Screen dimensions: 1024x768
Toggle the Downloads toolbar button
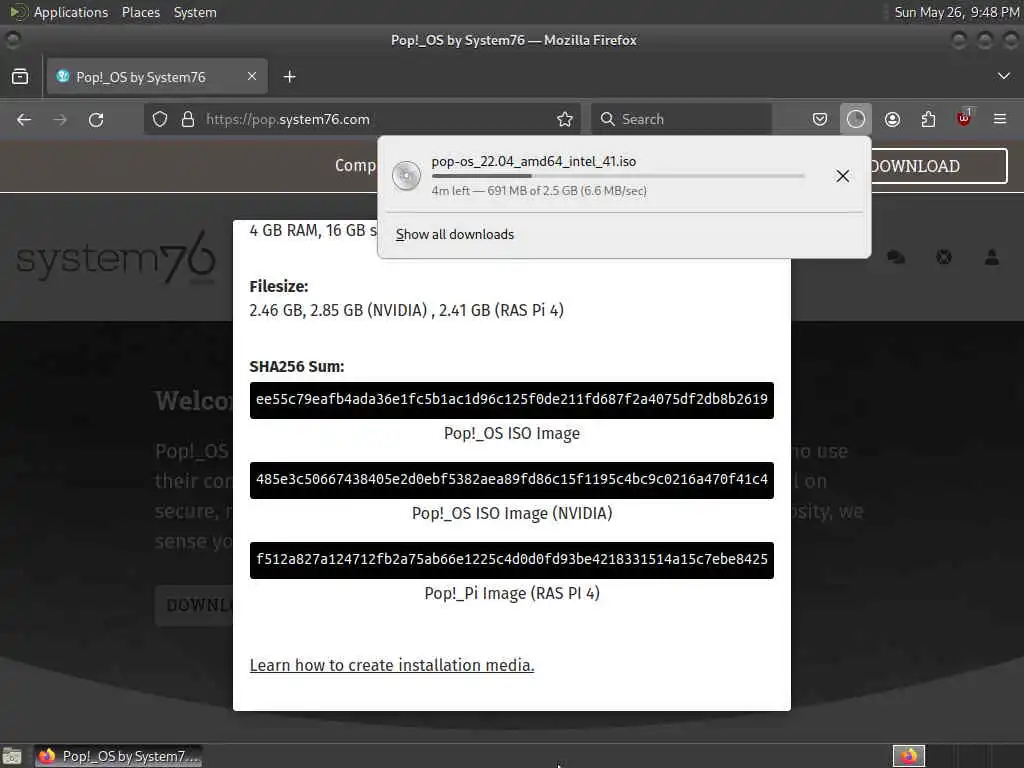point(856,119)
